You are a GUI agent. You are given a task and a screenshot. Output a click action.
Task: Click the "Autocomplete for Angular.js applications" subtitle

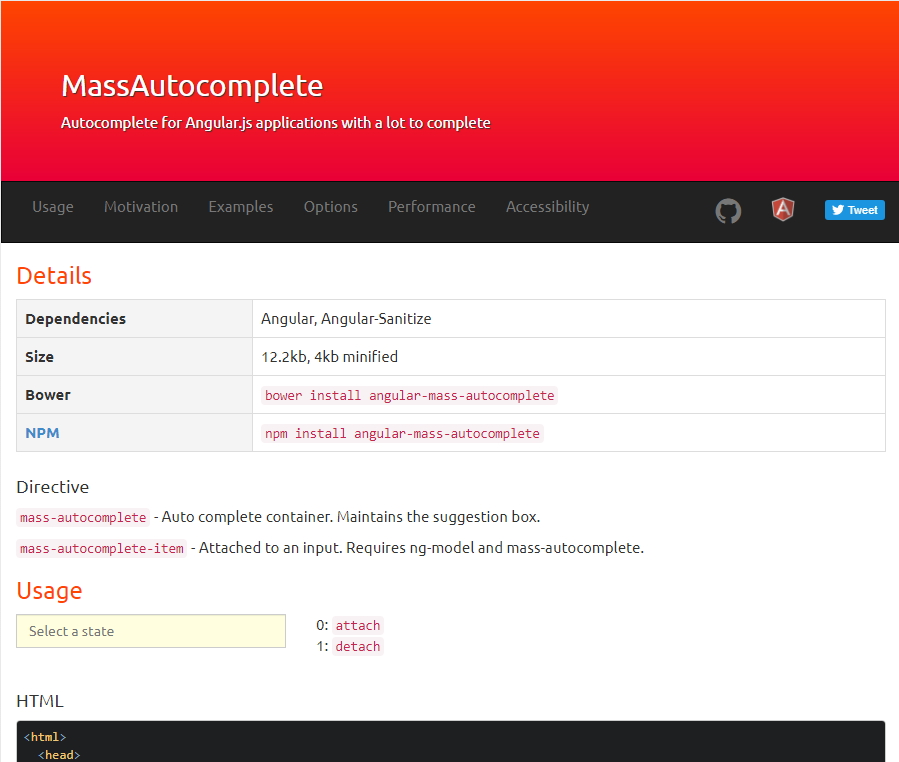[276, 123]
